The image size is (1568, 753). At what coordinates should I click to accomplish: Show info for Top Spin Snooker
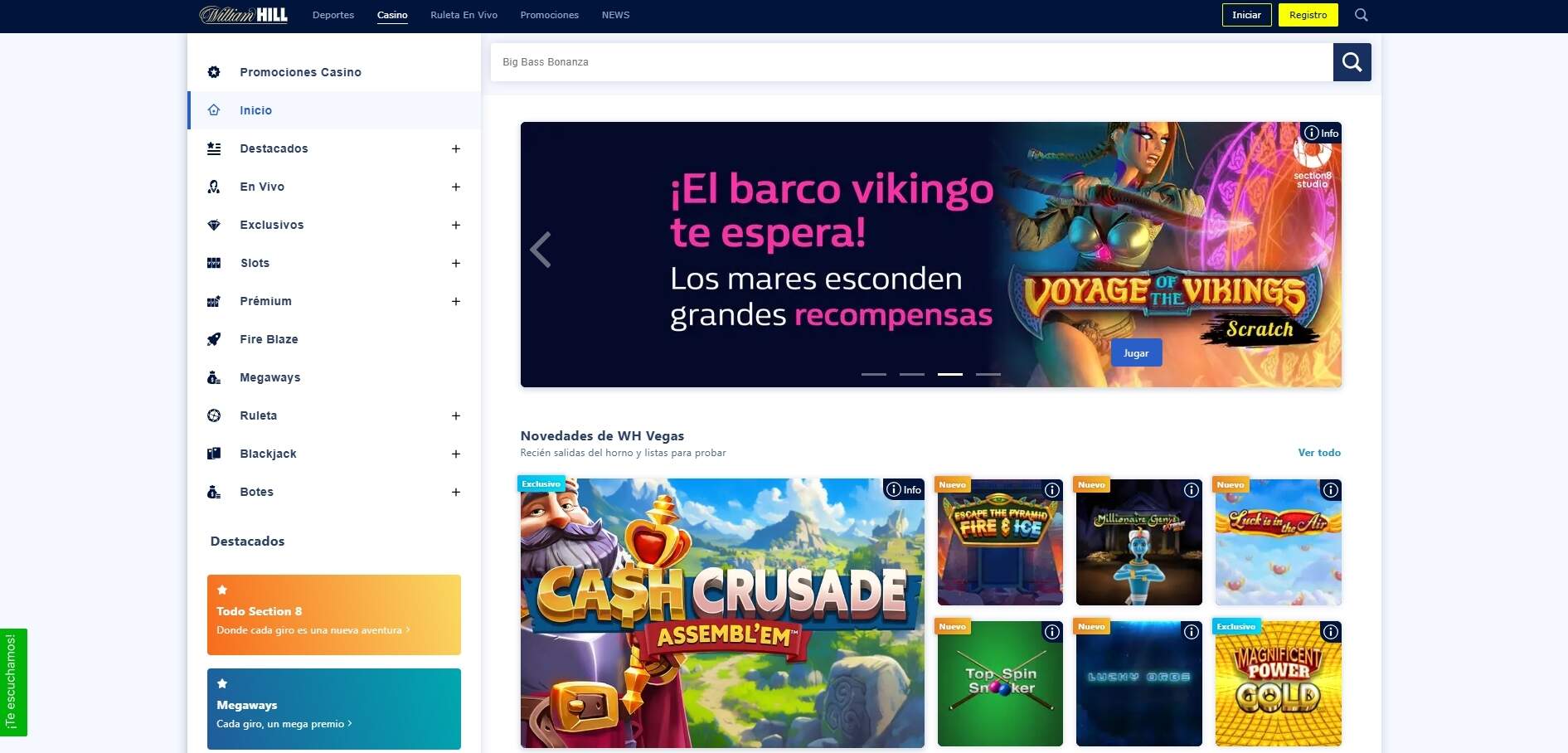[x=1052, y=632]
